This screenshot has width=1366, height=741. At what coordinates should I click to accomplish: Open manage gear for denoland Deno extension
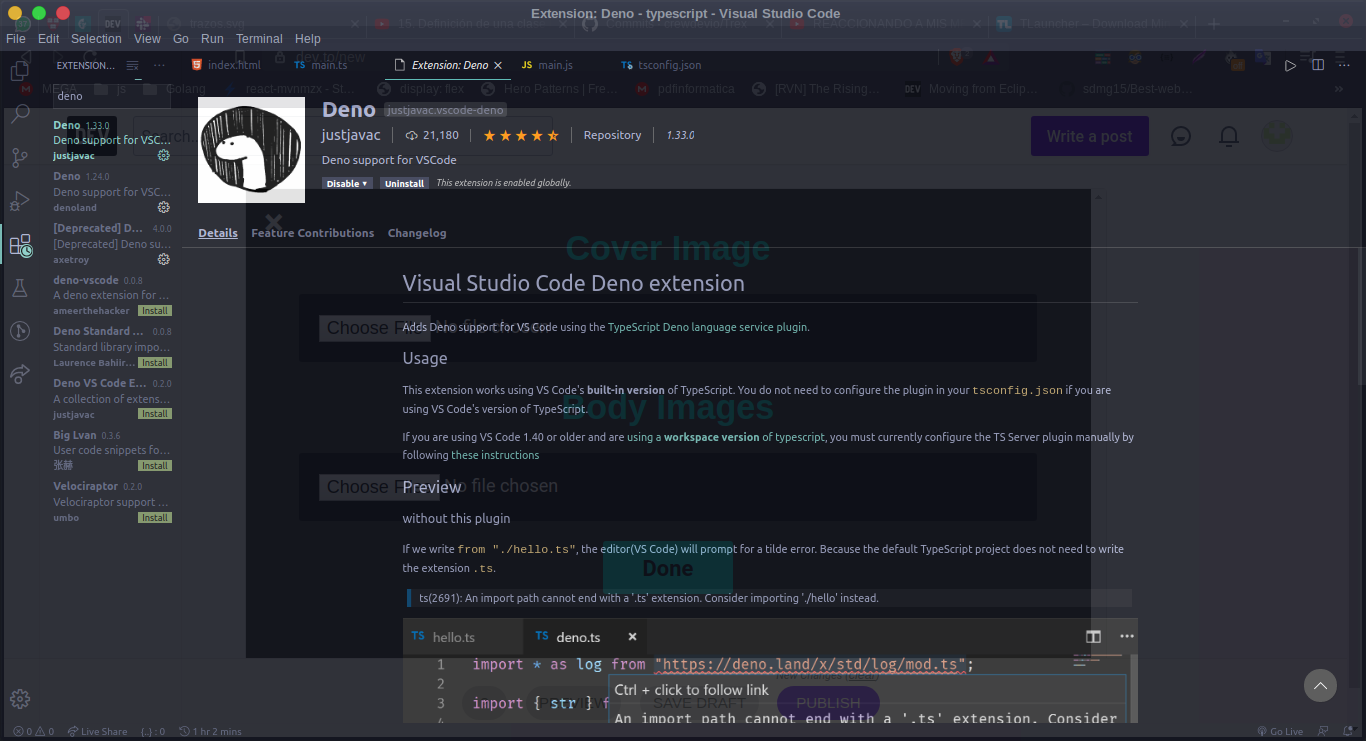tap(164, 207)
